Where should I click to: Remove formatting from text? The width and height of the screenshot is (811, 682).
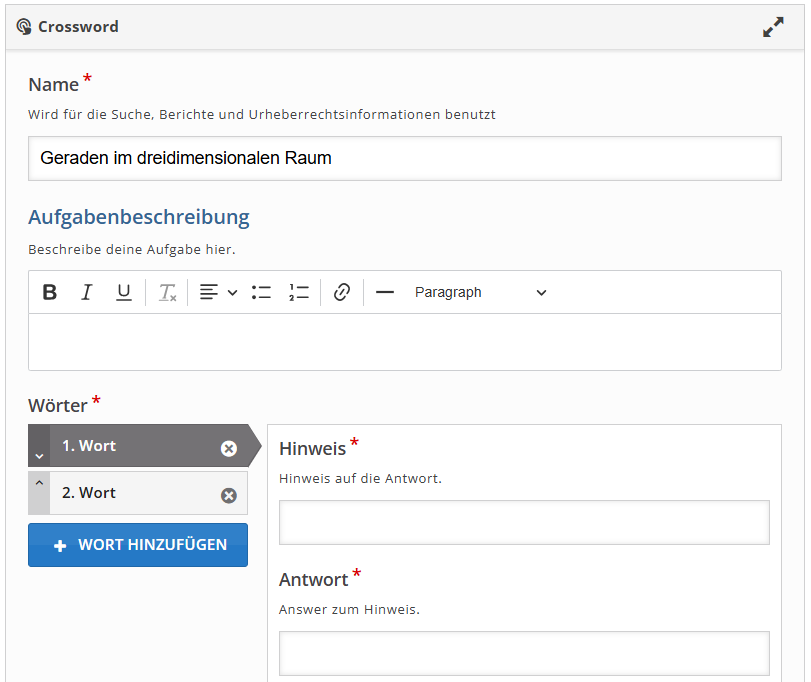pyautogui.click(x=167, y=293)
